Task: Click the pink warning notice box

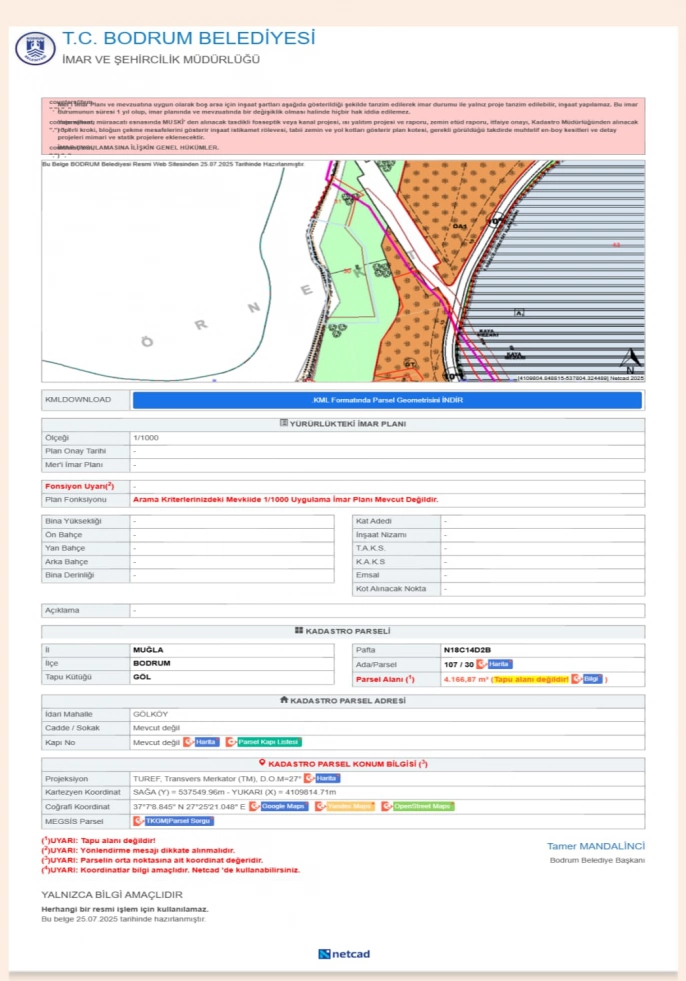Action: tap(343, 125)
